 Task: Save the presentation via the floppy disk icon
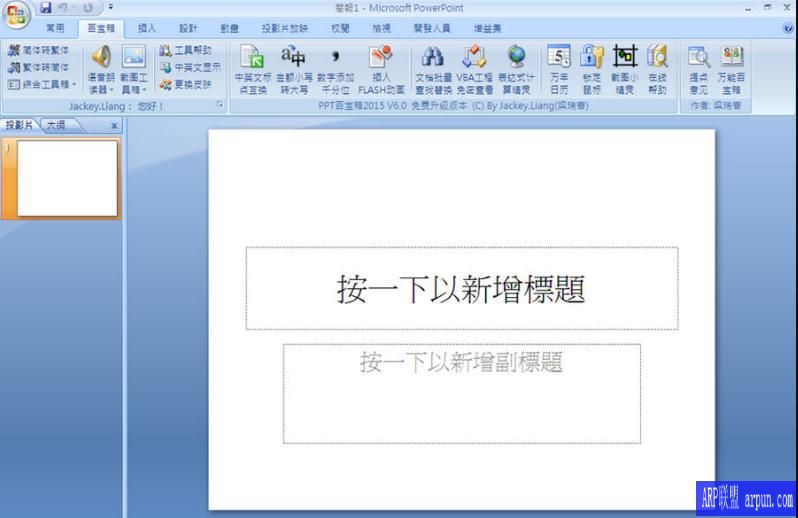coord(46,8)
